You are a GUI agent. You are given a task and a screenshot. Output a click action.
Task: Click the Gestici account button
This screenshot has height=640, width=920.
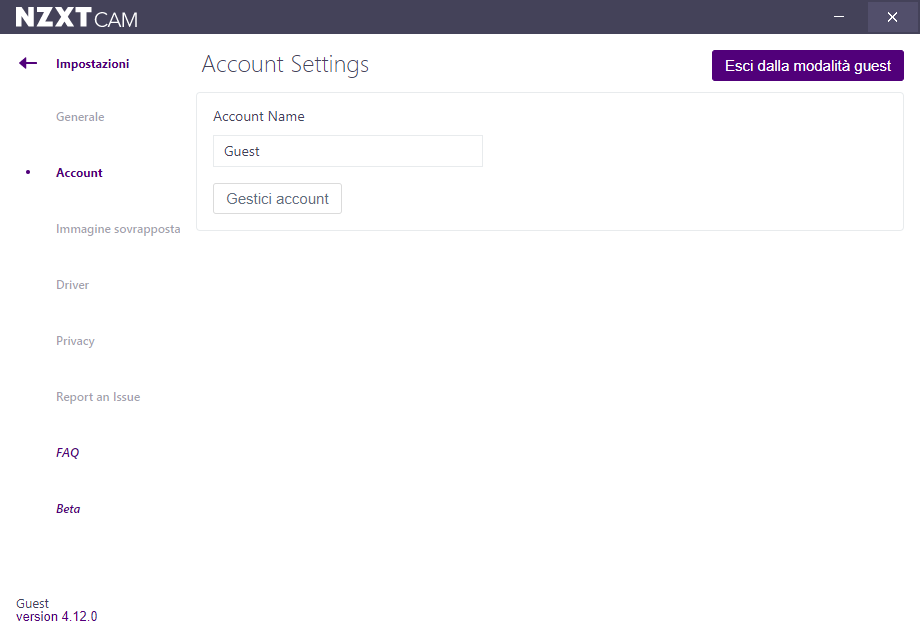[277, 199]
